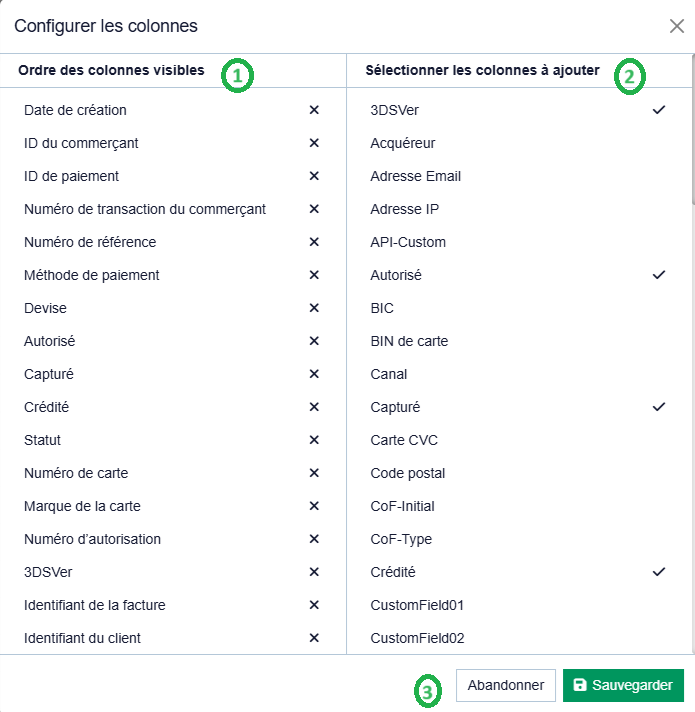
Task: Click the Abandonner button
Action: pos(506,686)
